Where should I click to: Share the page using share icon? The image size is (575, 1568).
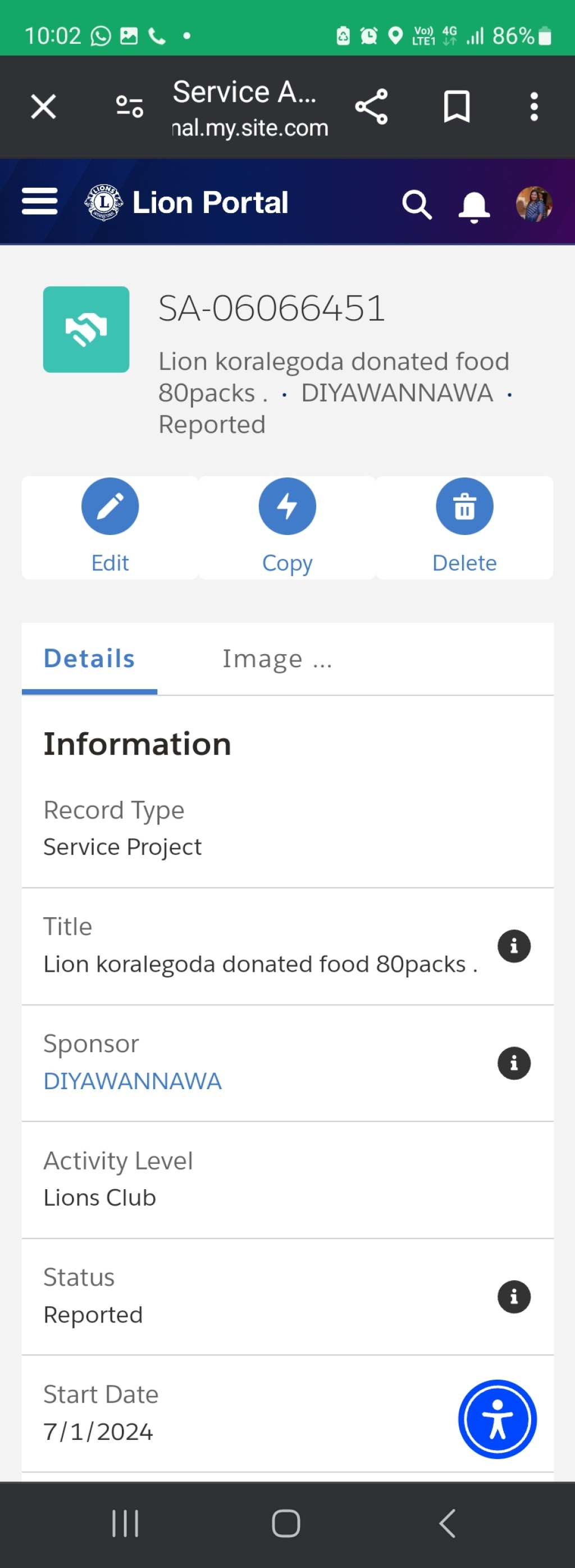coord(371,107)
